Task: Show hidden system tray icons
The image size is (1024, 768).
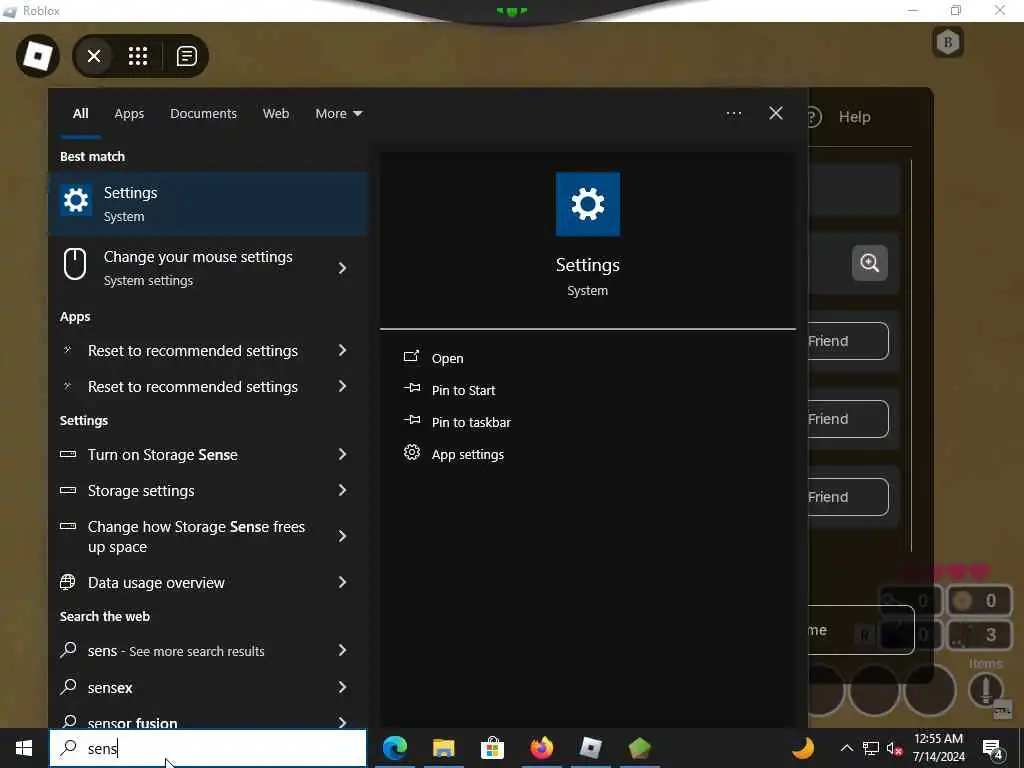Action: pyautogui.click(x=846, y=748)
